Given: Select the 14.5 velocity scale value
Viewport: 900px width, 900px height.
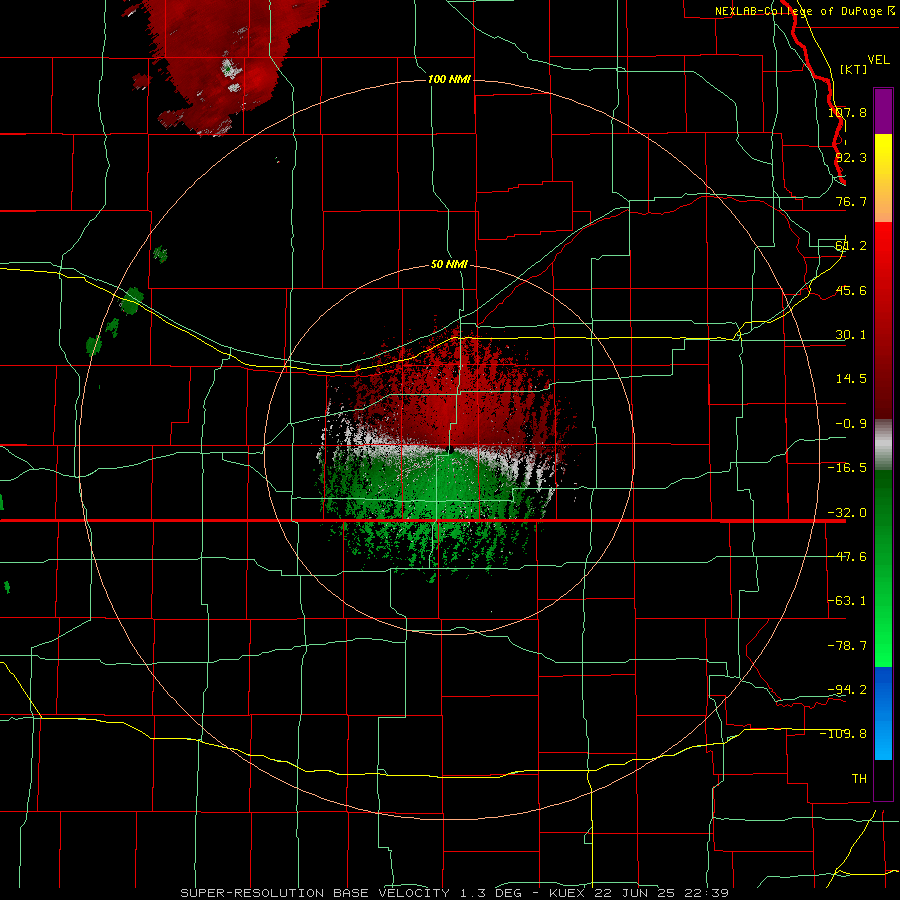Looking at the screenshot, I should click(x=851, y=379).
